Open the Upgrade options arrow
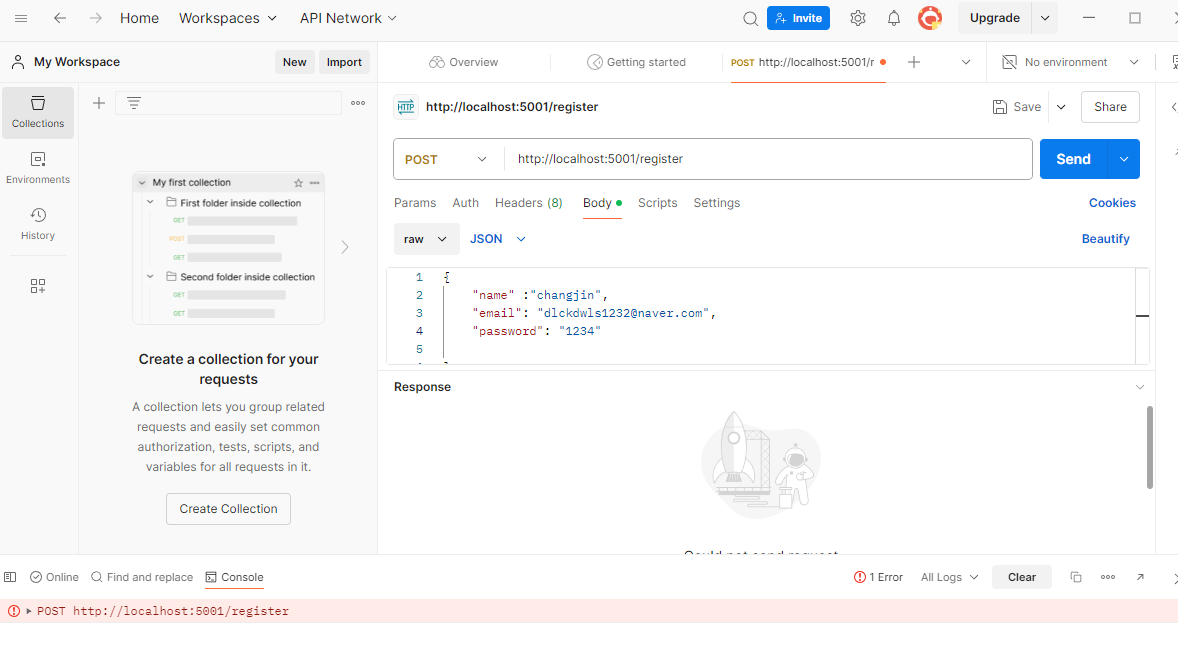1178x656 pixels. pyautogui.click(x=1045, y=18)
